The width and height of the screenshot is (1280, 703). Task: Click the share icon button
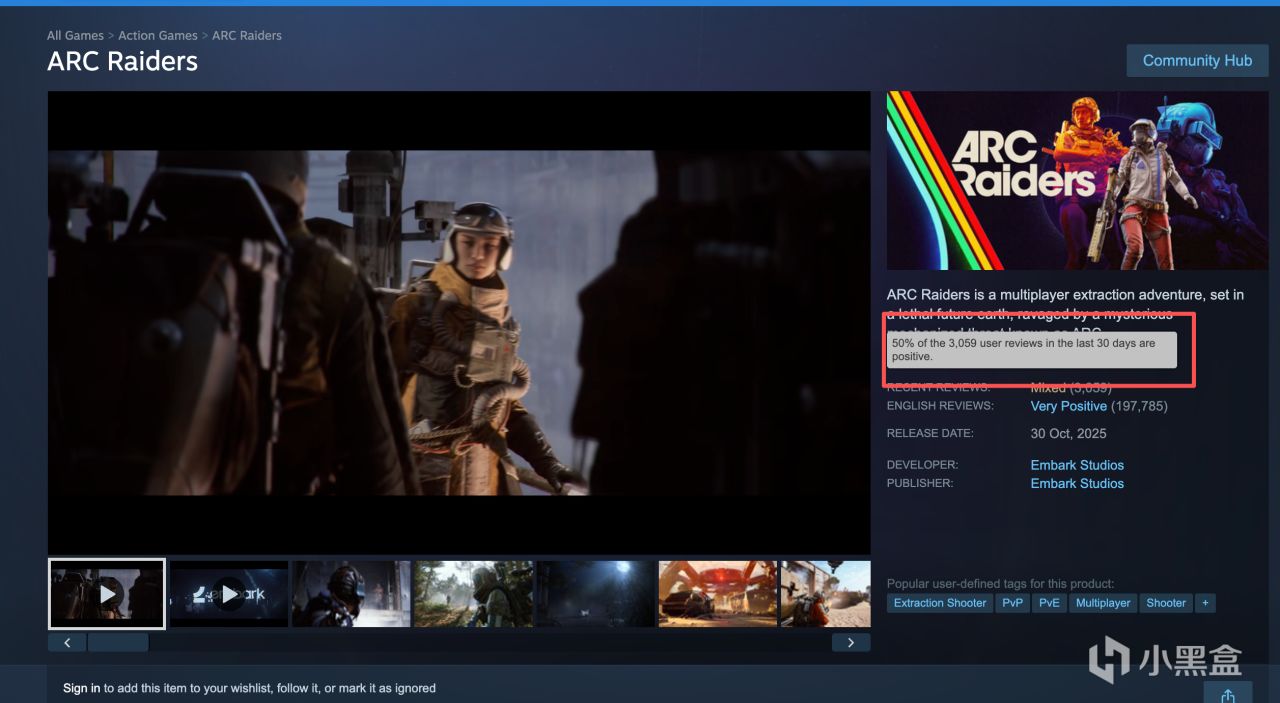pos(1228,694)
